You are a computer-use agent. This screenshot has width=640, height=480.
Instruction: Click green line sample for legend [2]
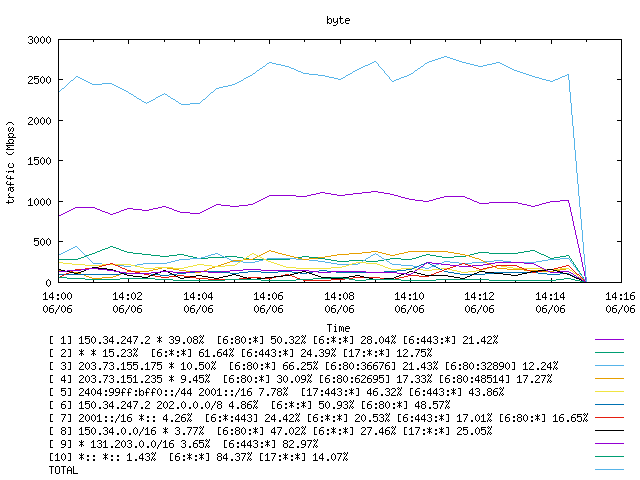609,352
